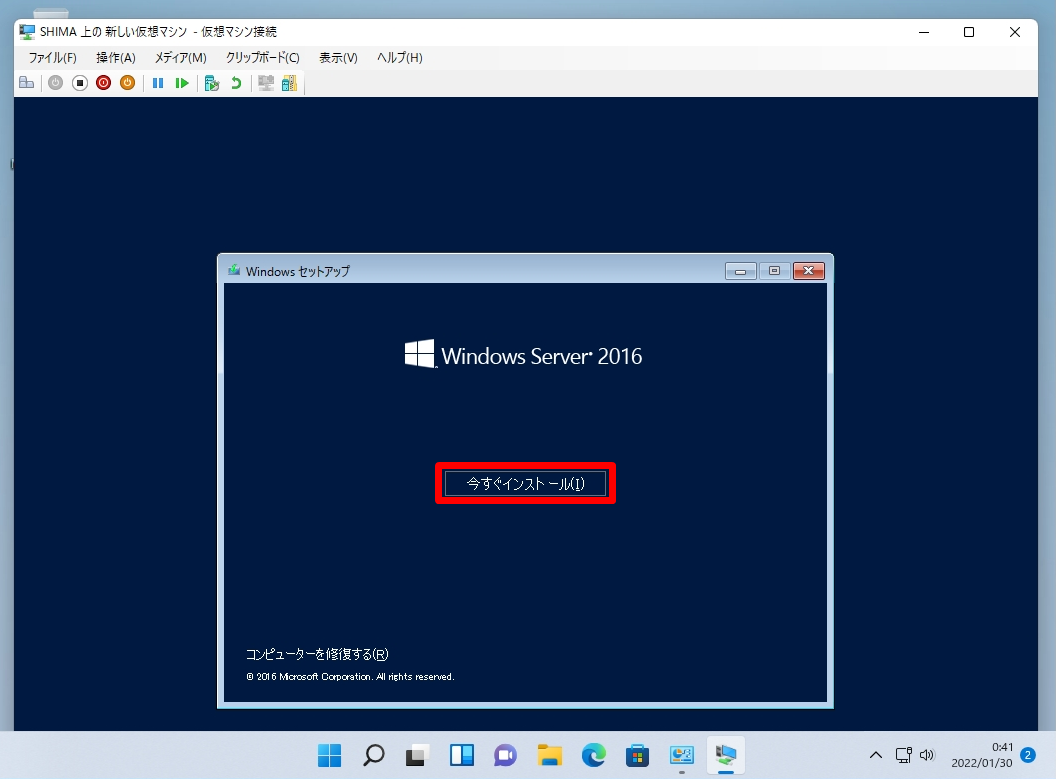
Task: Click the last toolbar icon, with the yellow panel
Action: point(289,83)
